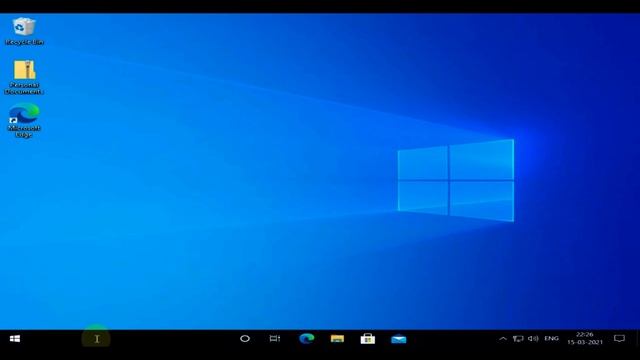Open the network status tray icon
The width and height of the screenshot is (640, 360).
518,339
